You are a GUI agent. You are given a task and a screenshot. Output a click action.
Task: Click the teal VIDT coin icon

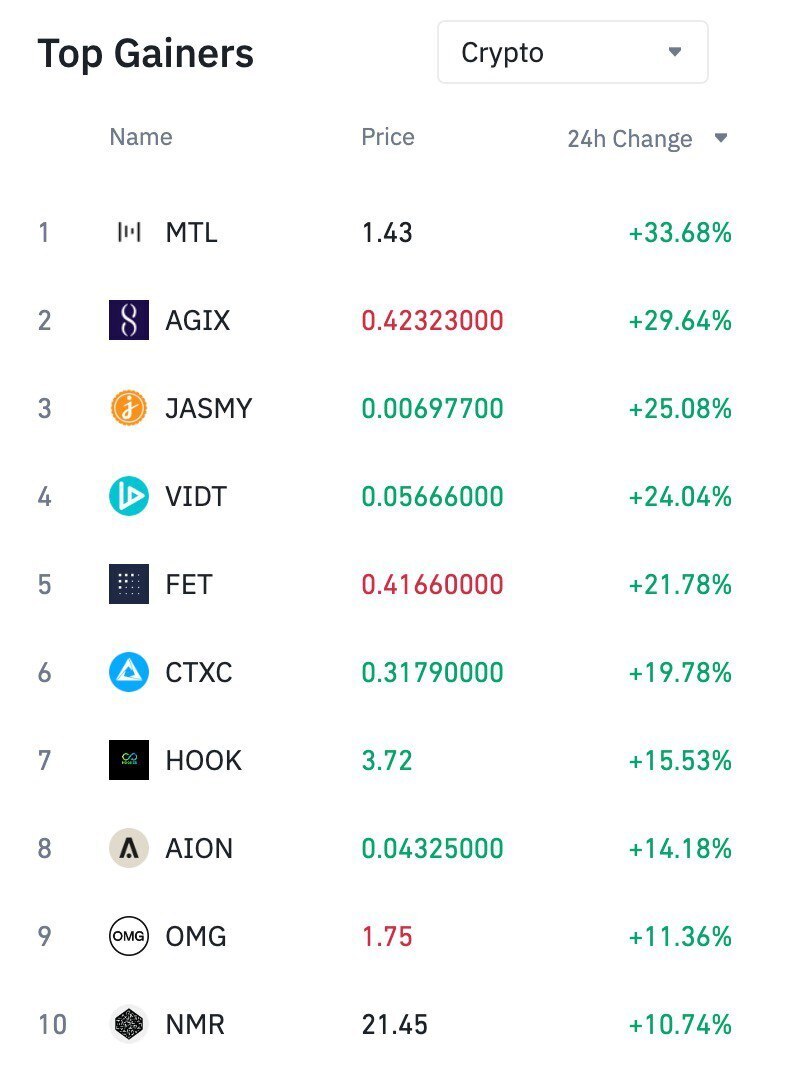tap(129, 497)
